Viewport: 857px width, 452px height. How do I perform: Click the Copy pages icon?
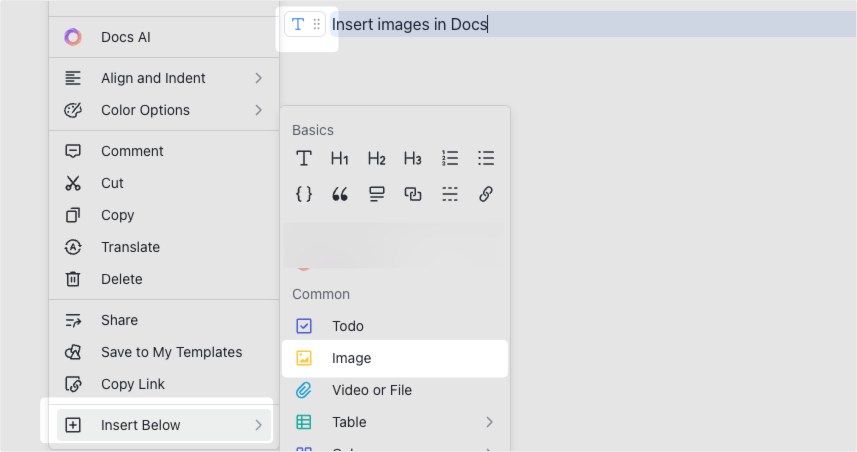[73, 215]
